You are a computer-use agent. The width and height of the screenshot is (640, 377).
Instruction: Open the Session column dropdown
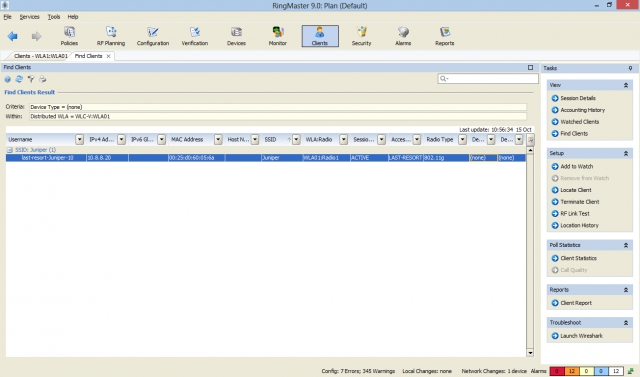(381, 140)
